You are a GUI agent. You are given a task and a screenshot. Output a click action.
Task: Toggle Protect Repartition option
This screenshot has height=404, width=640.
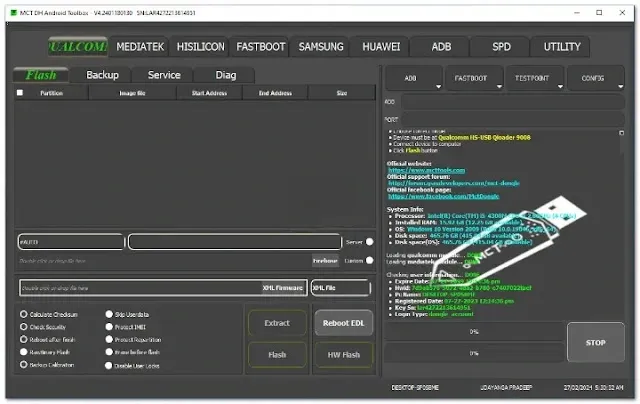(x=109, y=339)
